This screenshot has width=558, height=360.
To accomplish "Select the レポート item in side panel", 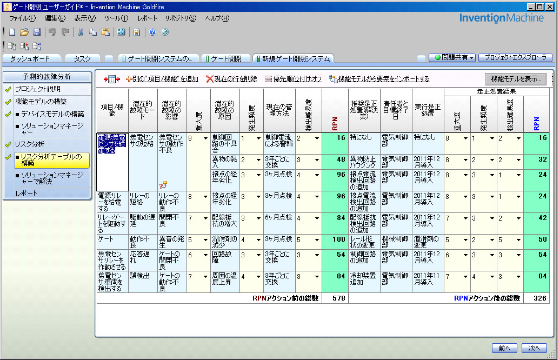I will pyautogui.click(x=26, y=193).
